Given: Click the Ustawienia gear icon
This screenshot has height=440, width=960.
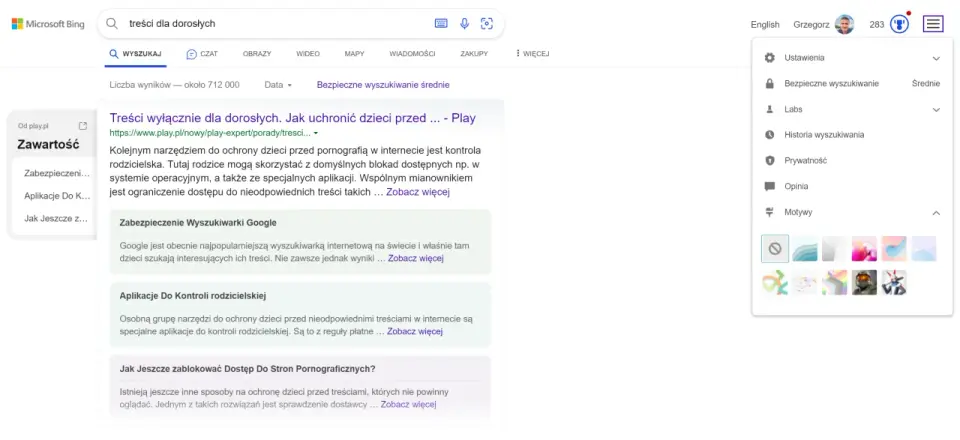Looking at the screenshot, I should 770,58.
